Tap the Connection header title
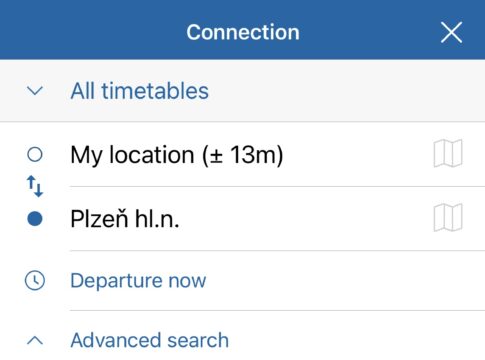This screenshot has width=485, height=360. [x=243, y=32]
